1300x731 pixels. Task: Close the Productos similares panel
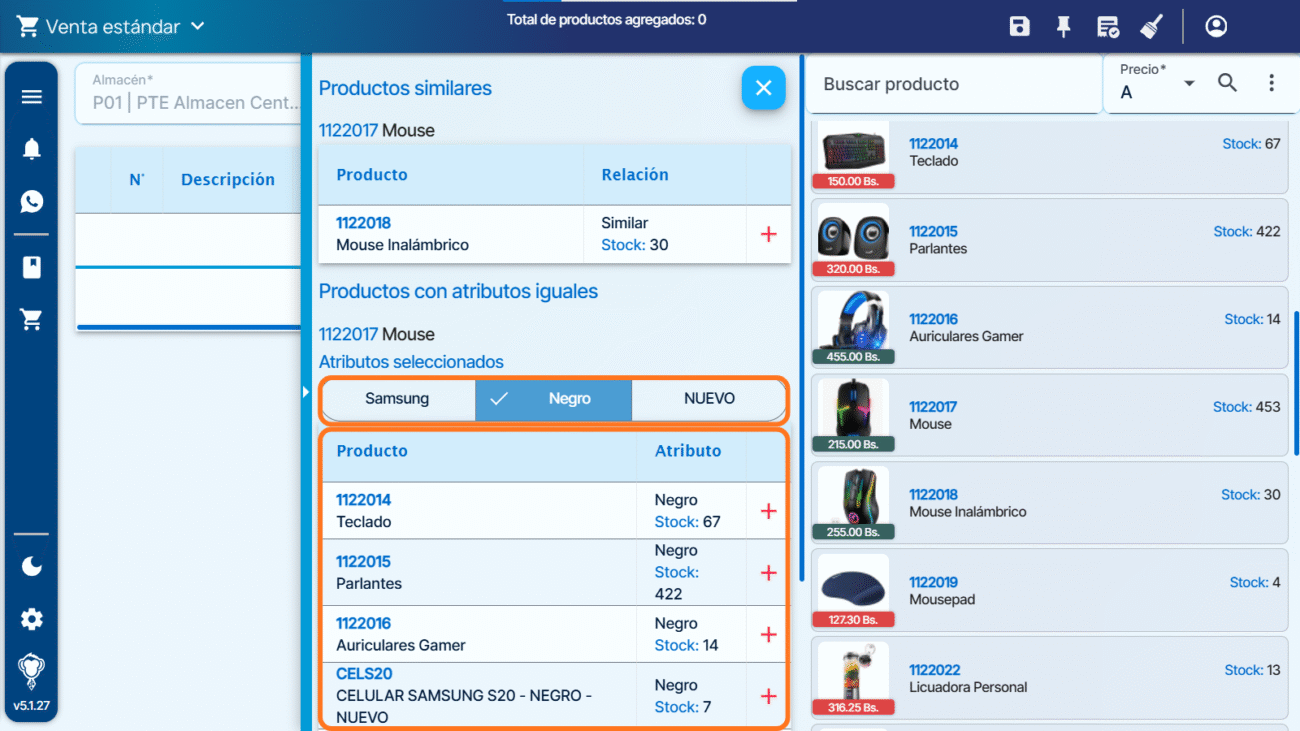pos(763,88)
